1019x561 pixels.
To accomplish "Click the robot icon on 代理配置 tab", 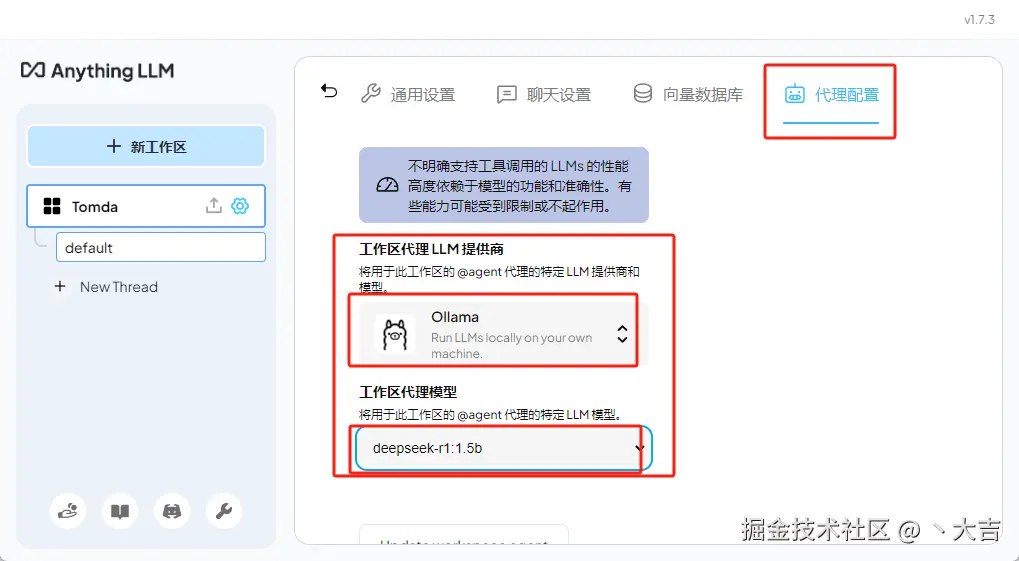I will 794,94.
